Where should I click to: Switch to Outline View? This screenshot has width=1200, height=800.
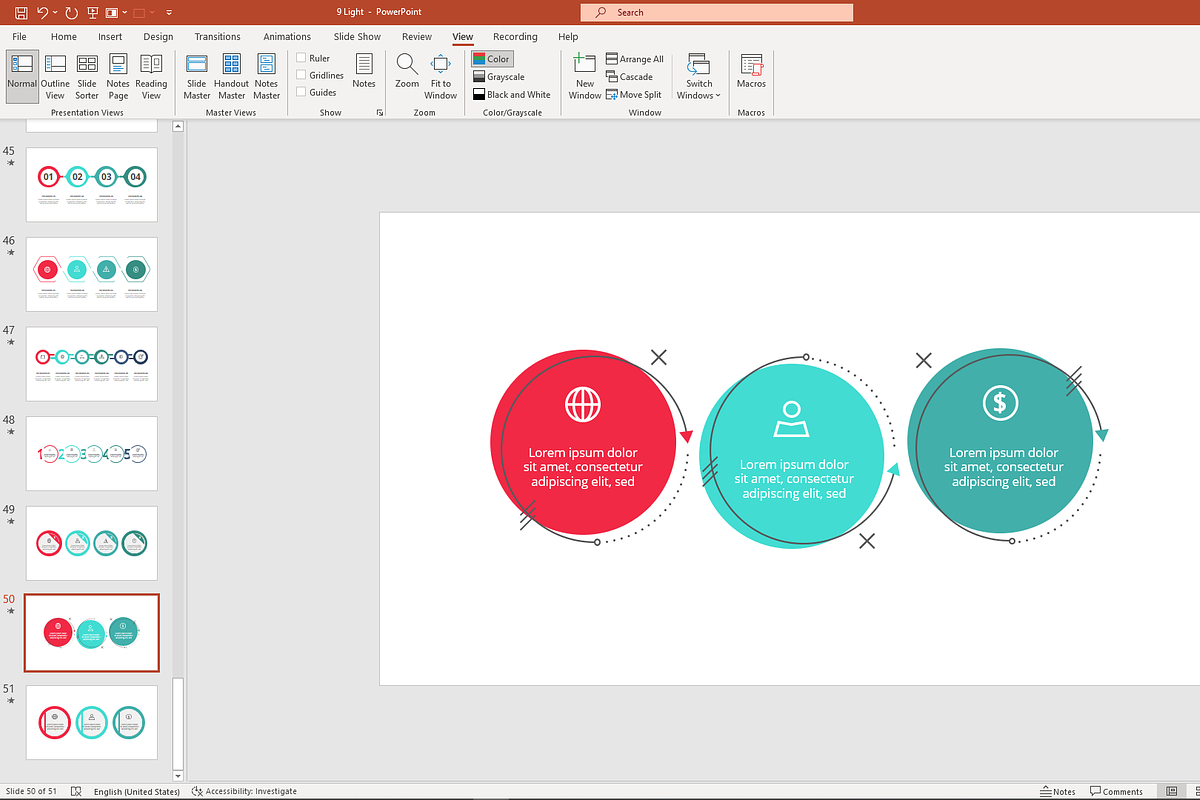(55, 76)
